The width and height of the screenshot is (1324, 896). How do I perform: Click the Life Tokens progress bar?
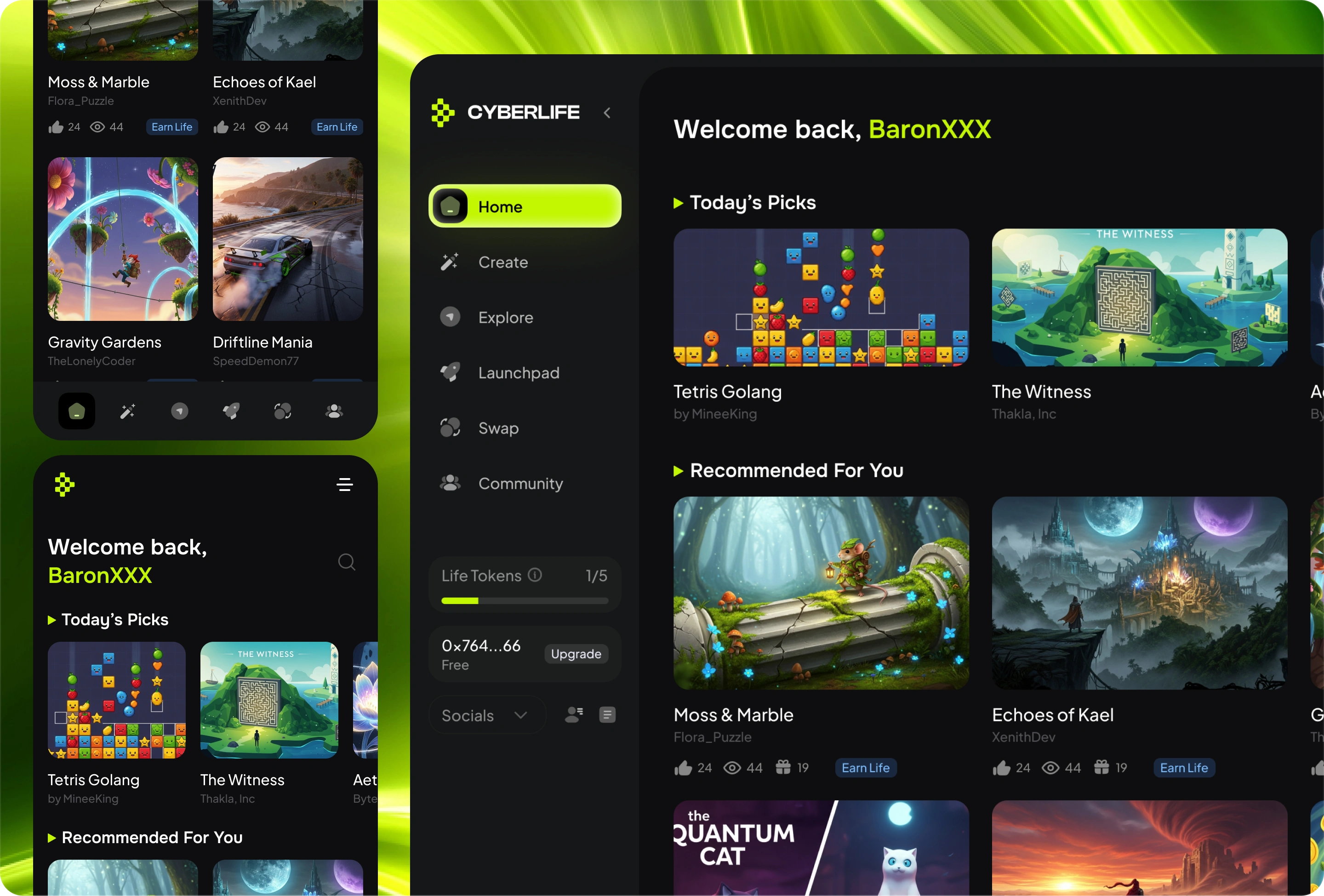pyautogui.click(x=524, y=600)
